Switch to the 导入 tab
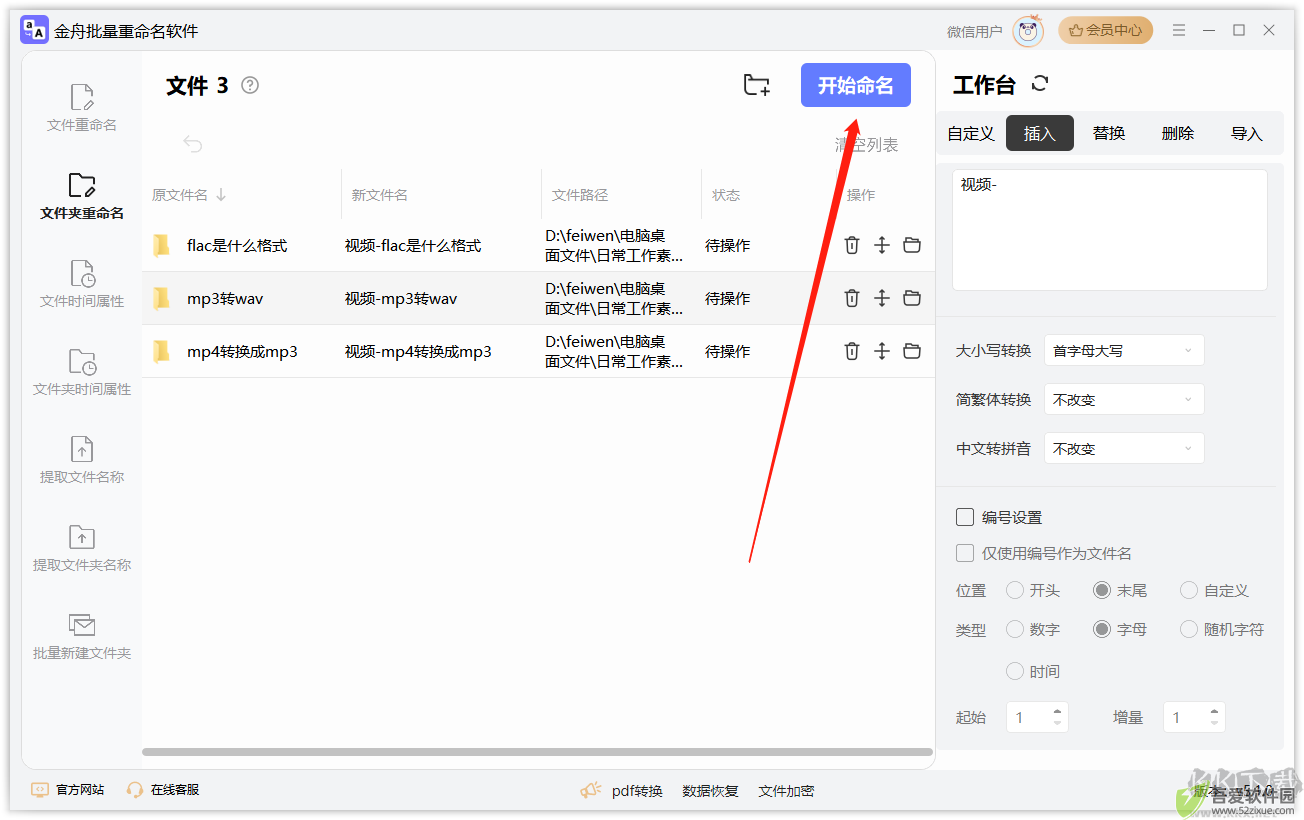The image size is (1304, 820). [x=1247, y=133]
